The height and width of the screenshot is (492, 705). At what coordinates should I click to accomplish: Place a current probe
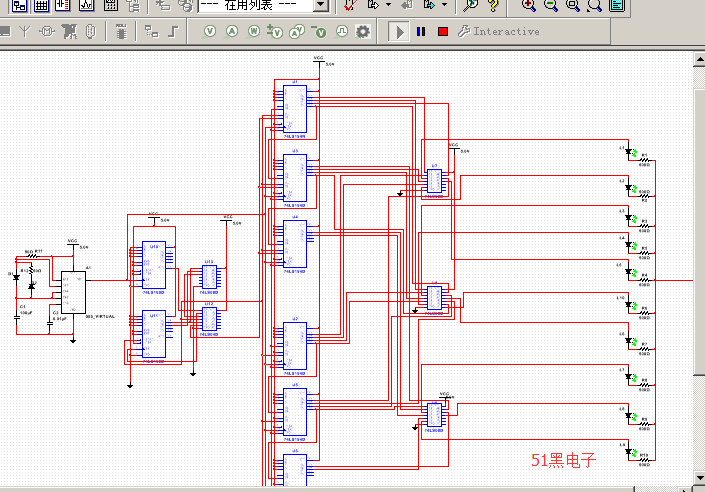click(232, 31)
